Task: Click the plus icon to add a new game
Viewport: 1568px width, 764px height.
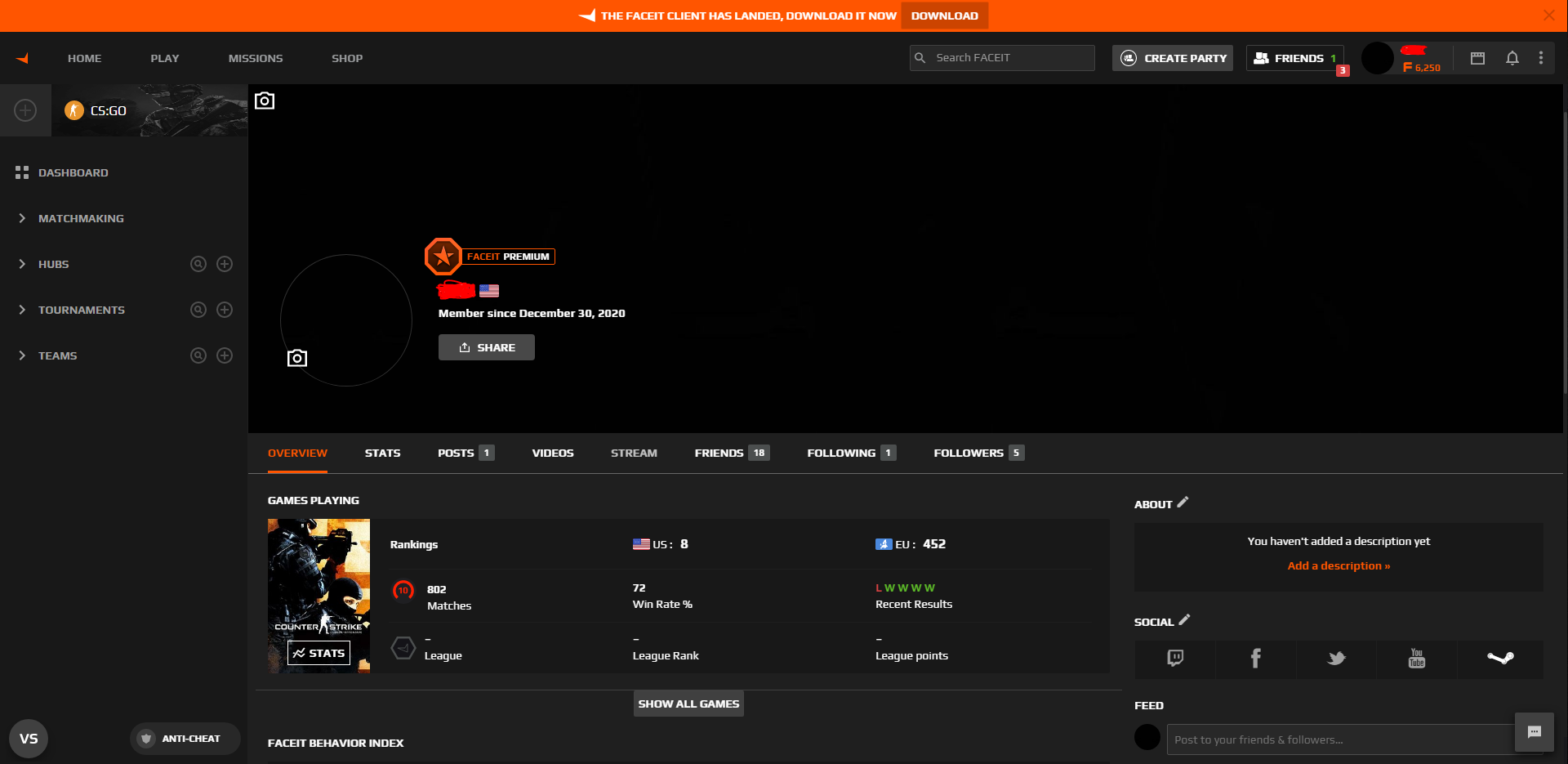Action: (x=24, y=110)
